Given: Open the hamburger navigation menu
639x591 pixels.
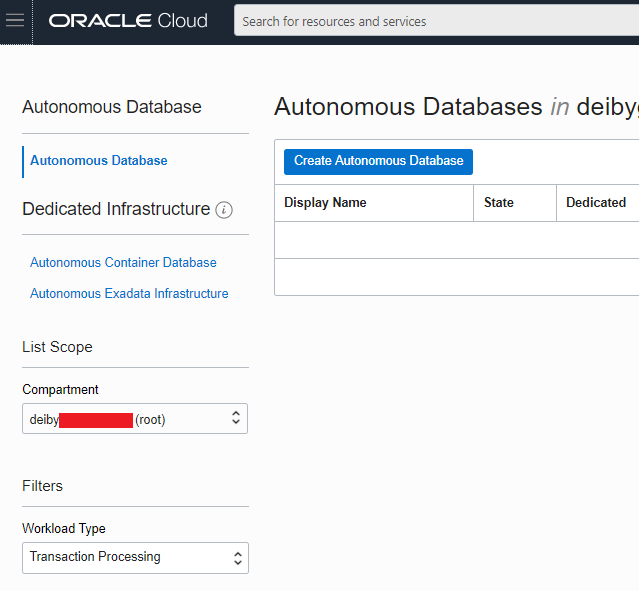Looking at the screenshot, I should tap(15, 21).
